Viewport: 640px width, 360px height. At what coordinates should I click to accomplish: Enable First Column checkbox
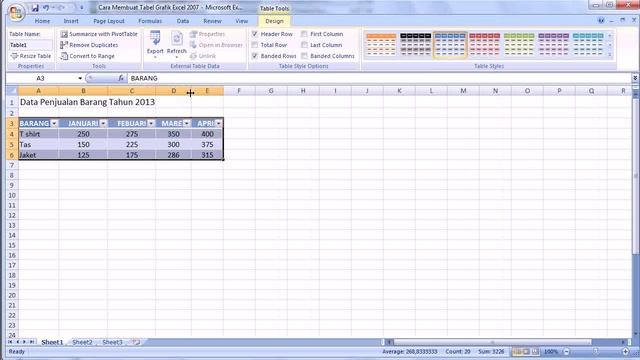point(304,34)
